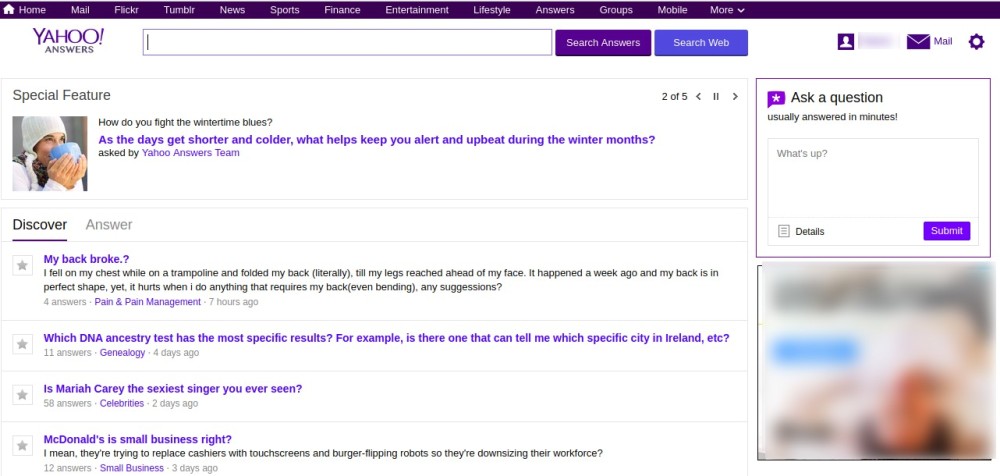Open Groups in the top navigation
The width and height of the screenshot is (1000, 476).
(x=616, y=10)
